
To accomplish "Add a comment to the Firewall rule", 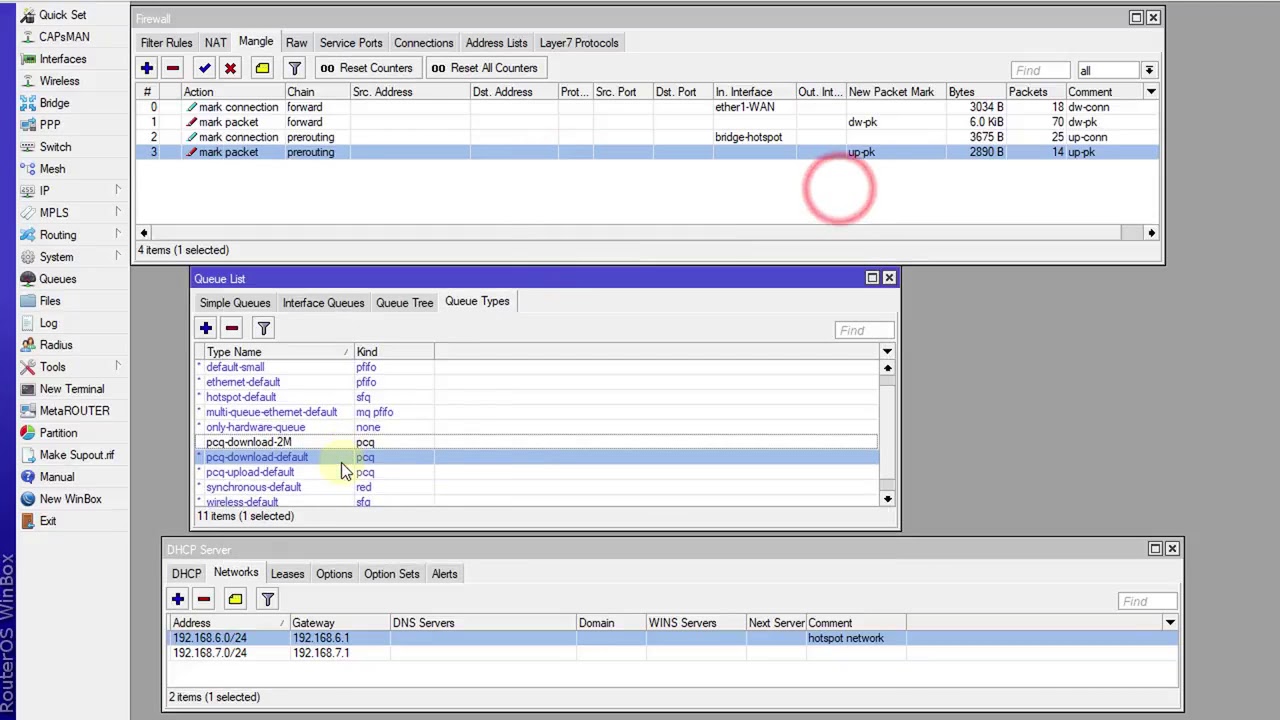I will click(x=262, y=68).
